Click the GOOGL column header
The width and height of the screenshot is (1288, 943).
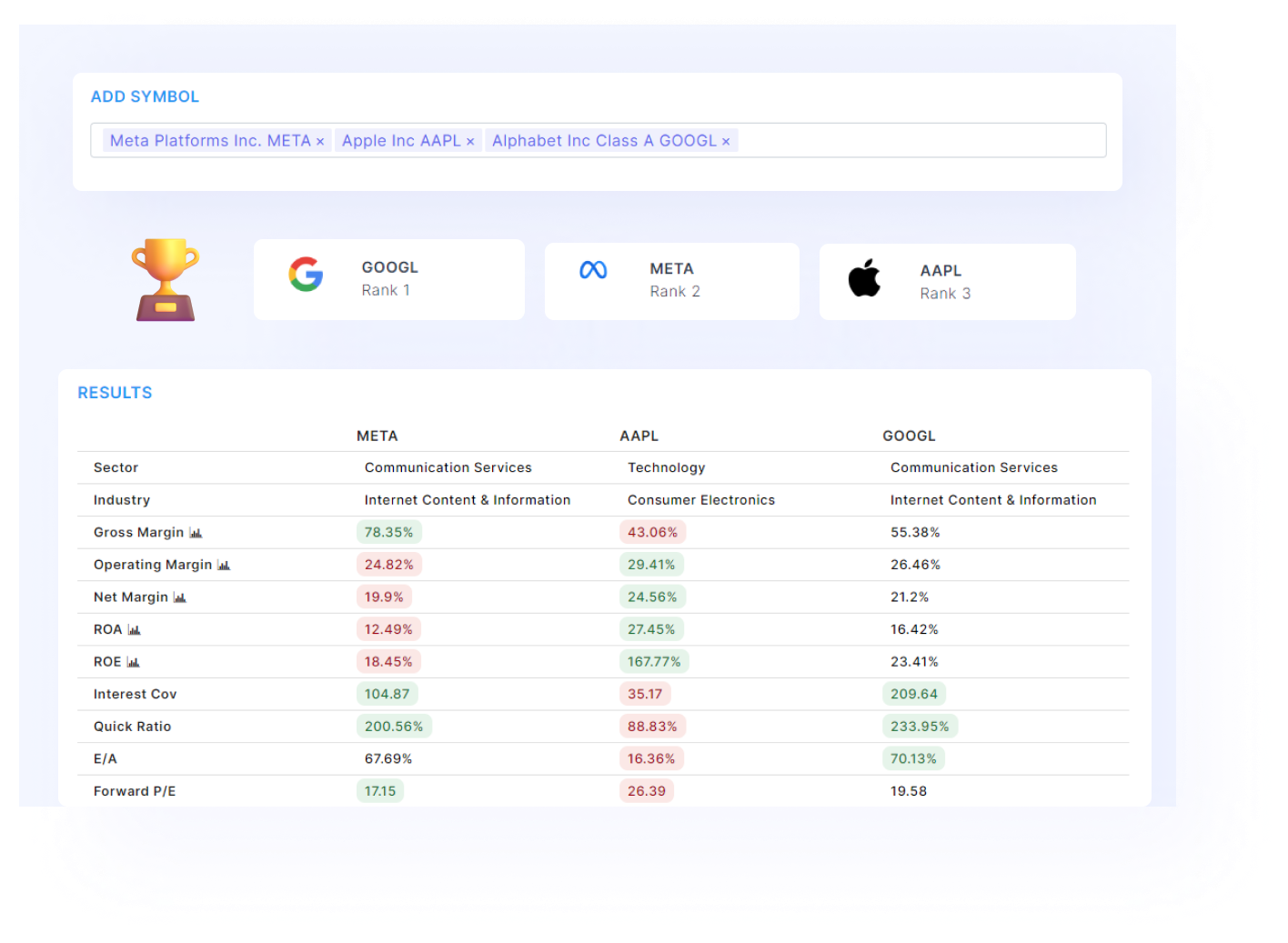pyautogui.click(x=909, y=436)
